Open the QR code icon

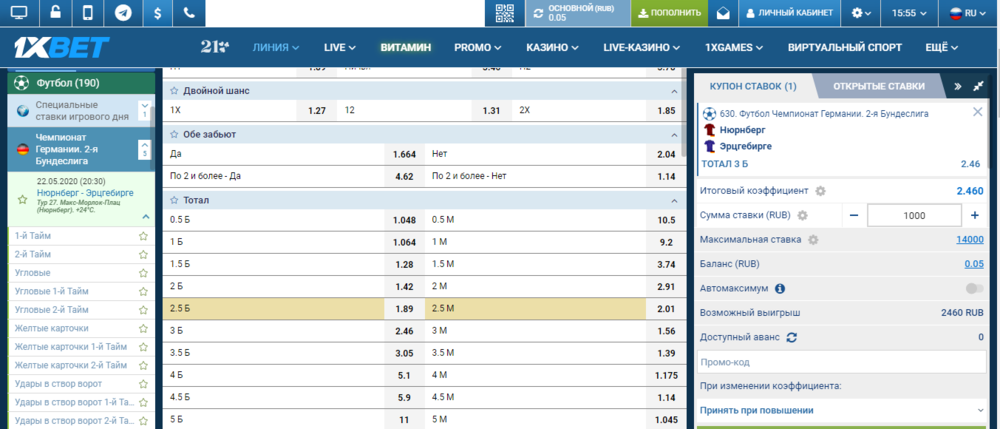click(504, 13)
